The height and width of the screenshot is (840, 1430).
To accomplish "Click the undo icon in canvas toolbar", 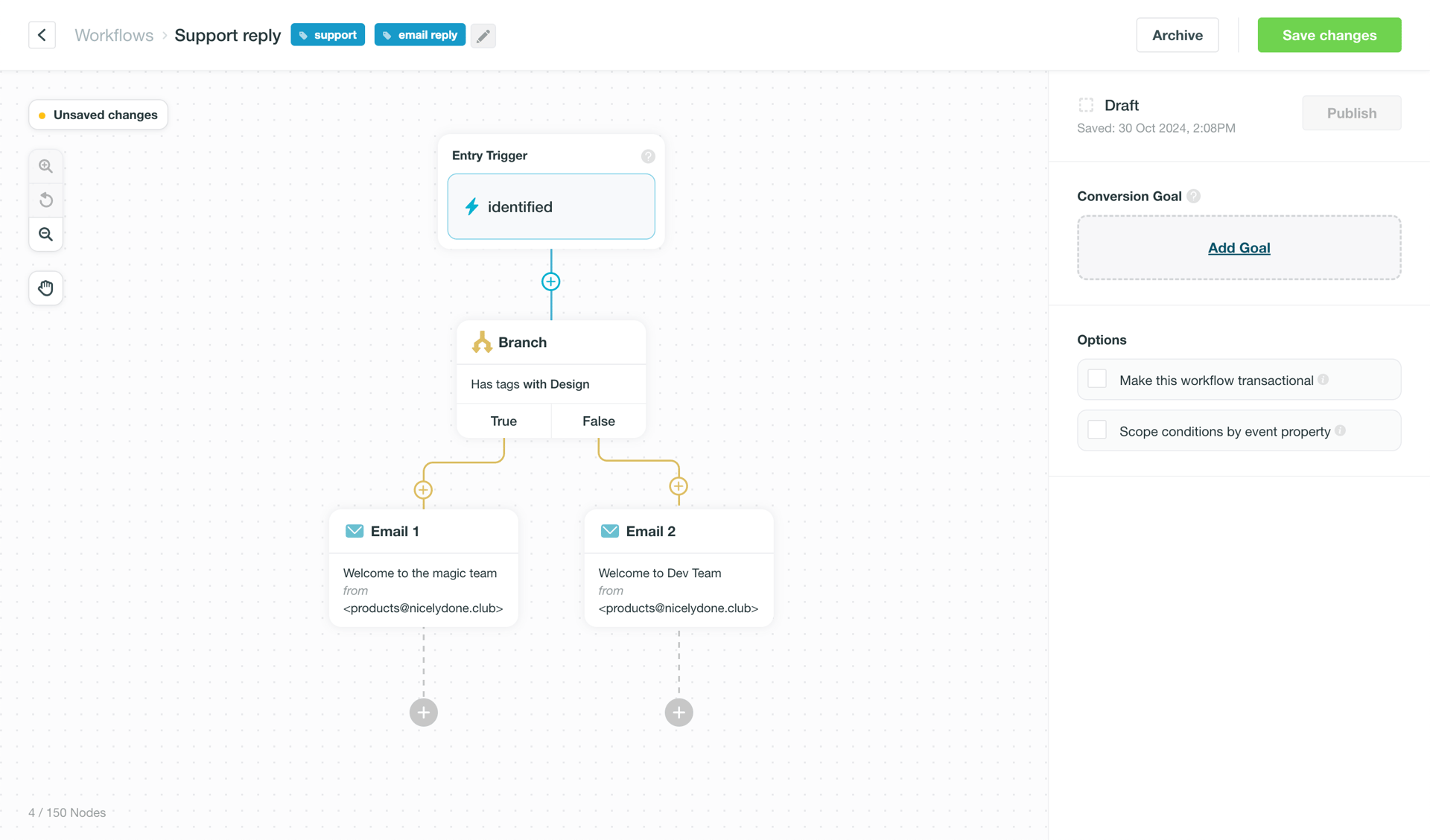I will coord(45,200).
